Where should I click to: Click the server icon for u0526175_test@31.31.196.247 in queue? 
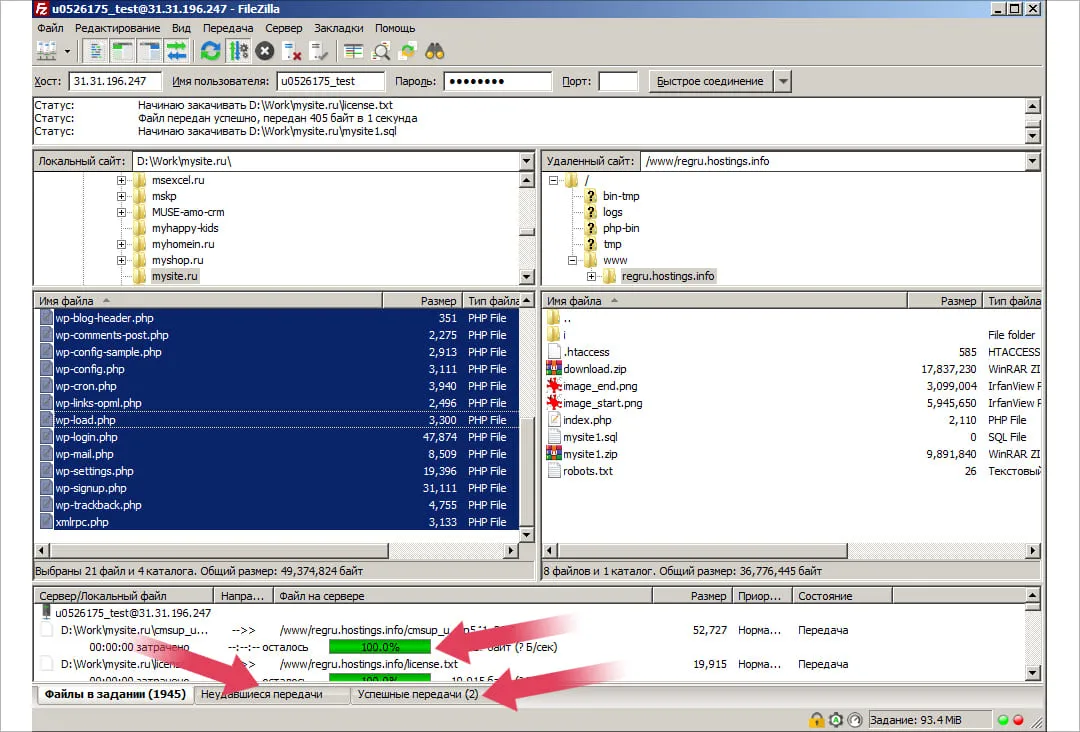[x=46, y=613]
